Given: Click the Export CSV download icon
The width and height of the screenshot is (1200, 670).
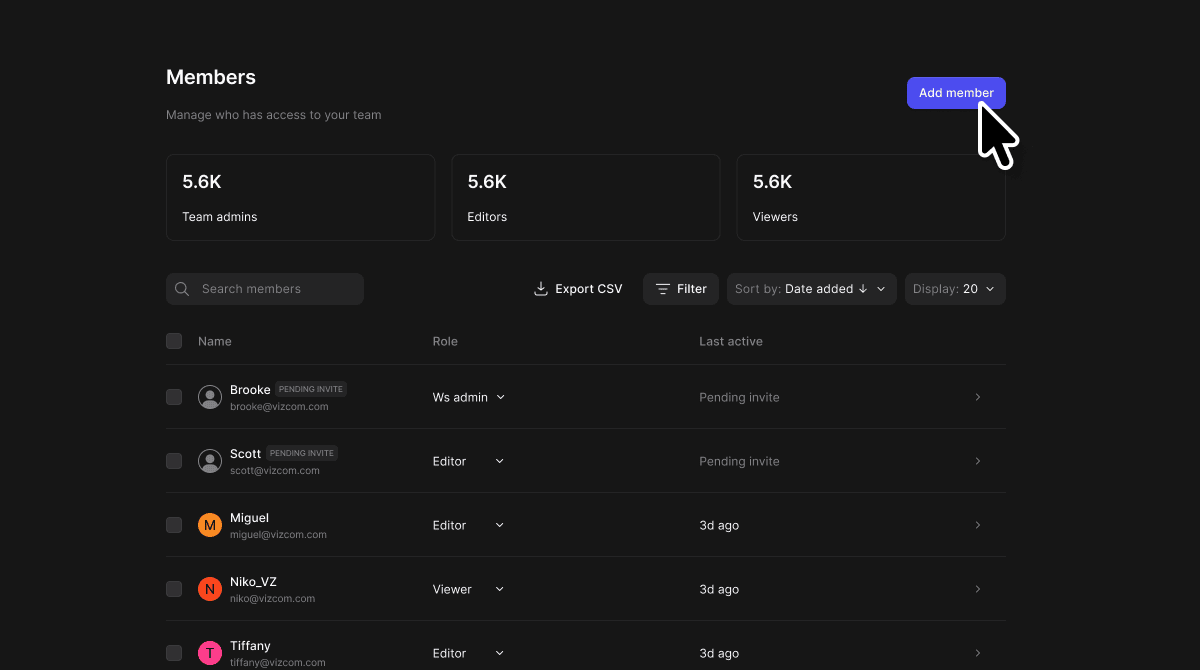Looking at the screenshot, I should point(541,289).
